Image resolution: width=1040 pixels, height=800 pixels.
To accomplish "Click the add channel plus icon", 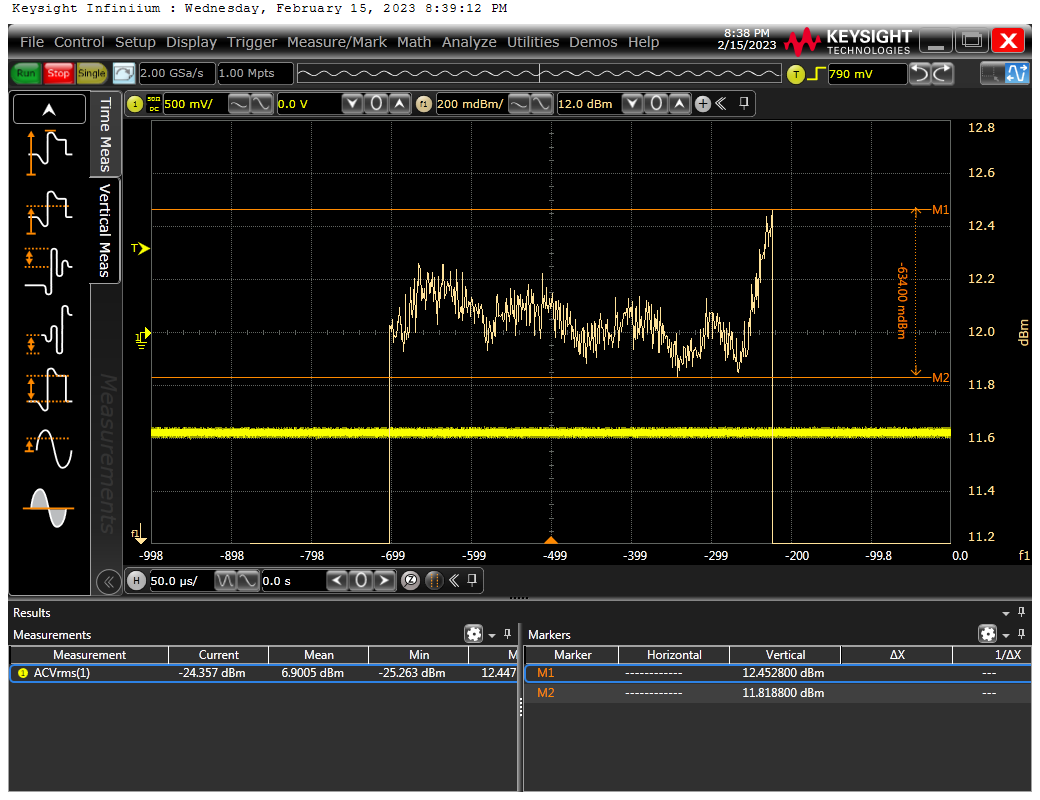I will [x=702, y=104].
